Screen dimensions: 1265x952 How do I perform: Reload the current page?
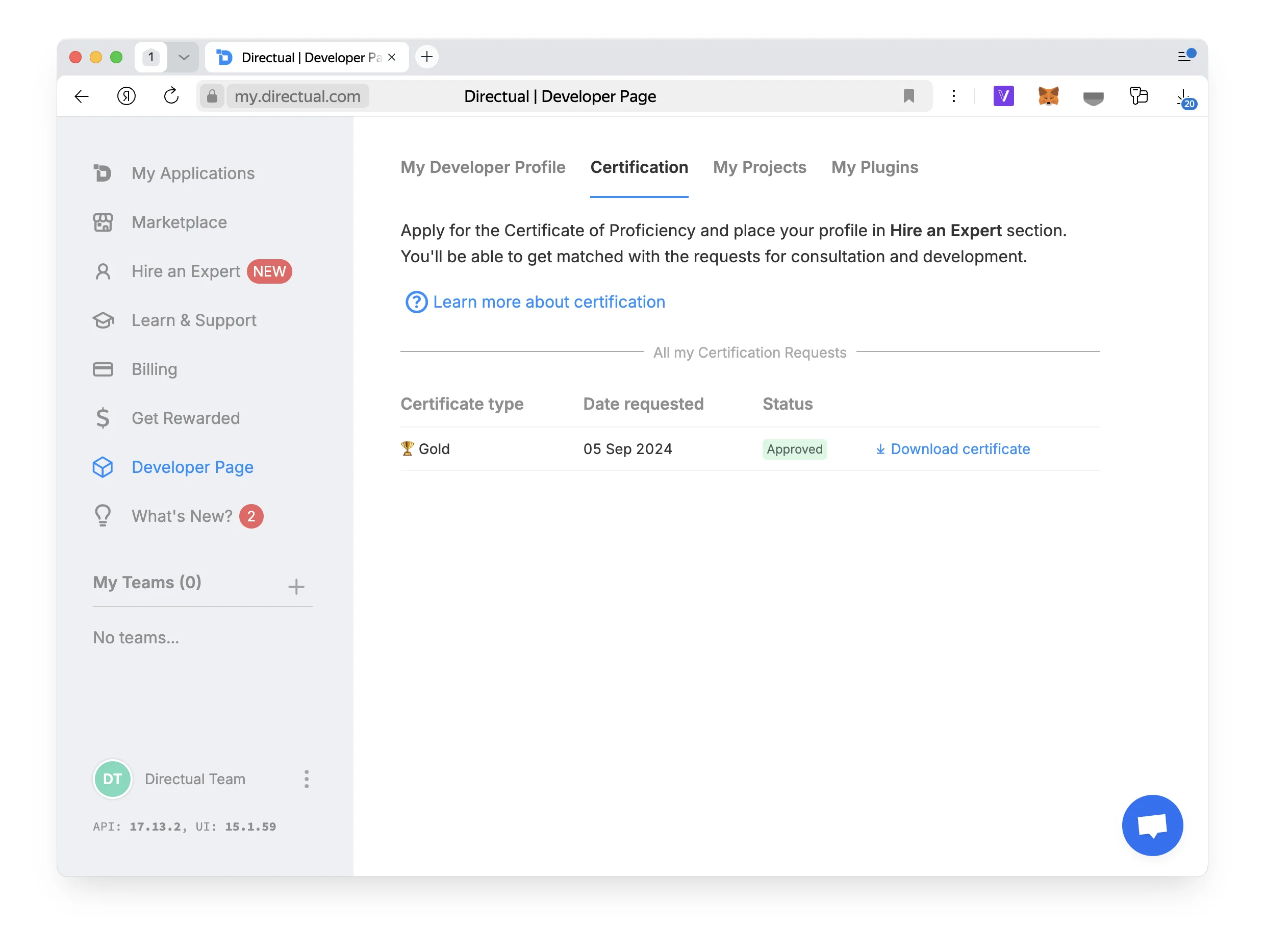click(x=171, y=95)
